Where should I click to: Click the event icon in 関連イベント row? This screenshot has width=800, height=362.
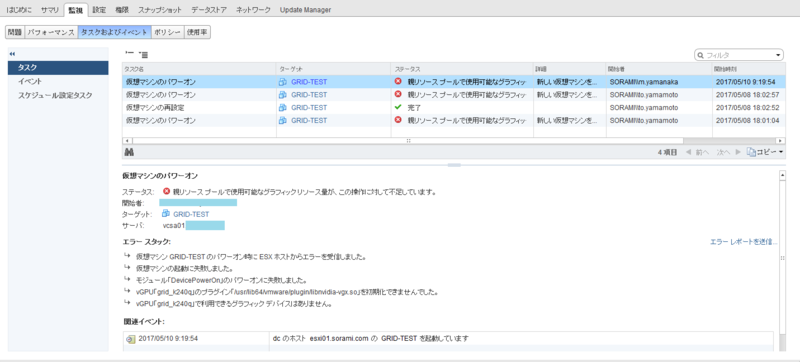pos(131,339)
